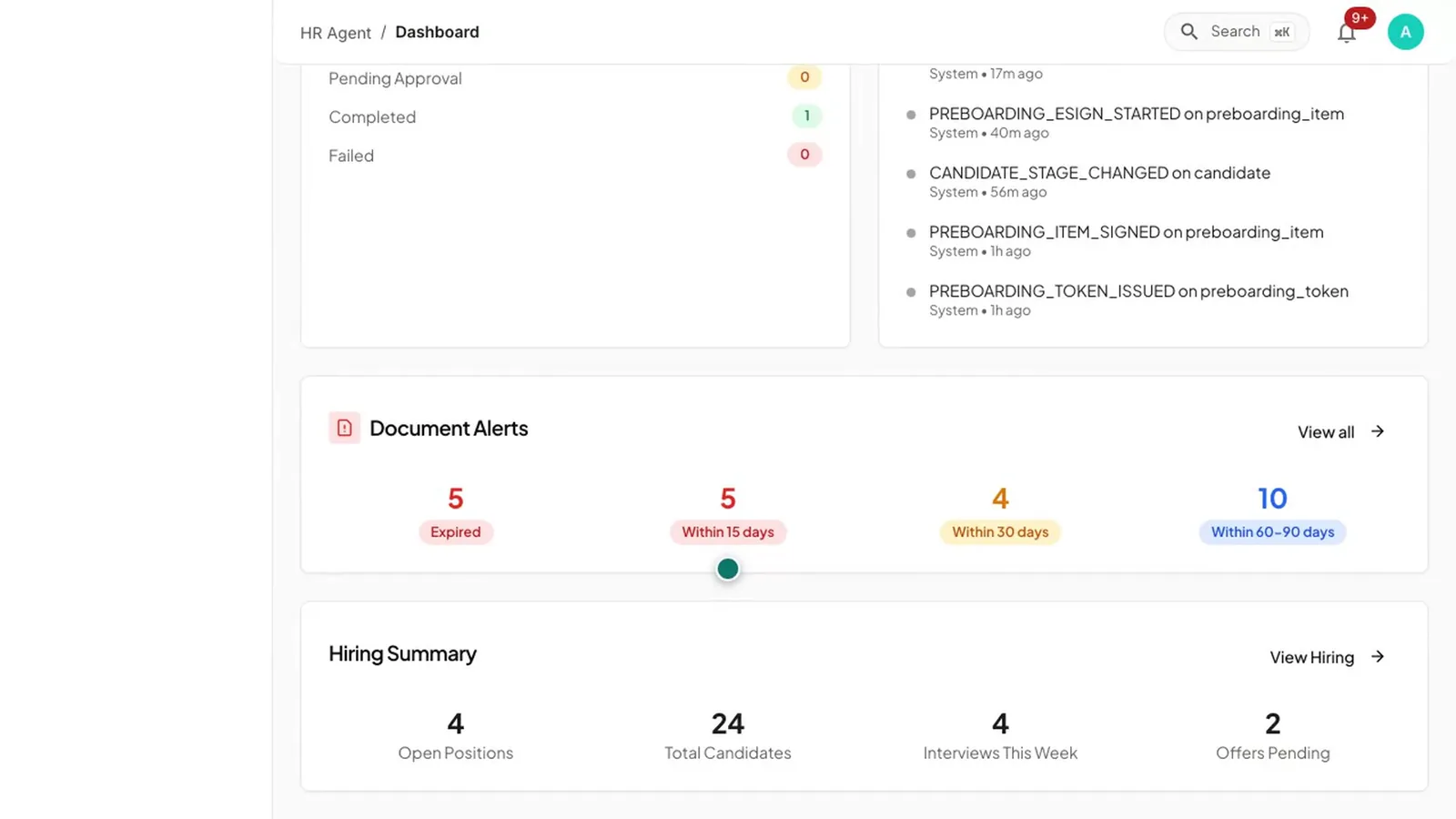1456x819 pixels.
Task: Select the Within 60-90 days badge
Action: (x=1272, y=532)
